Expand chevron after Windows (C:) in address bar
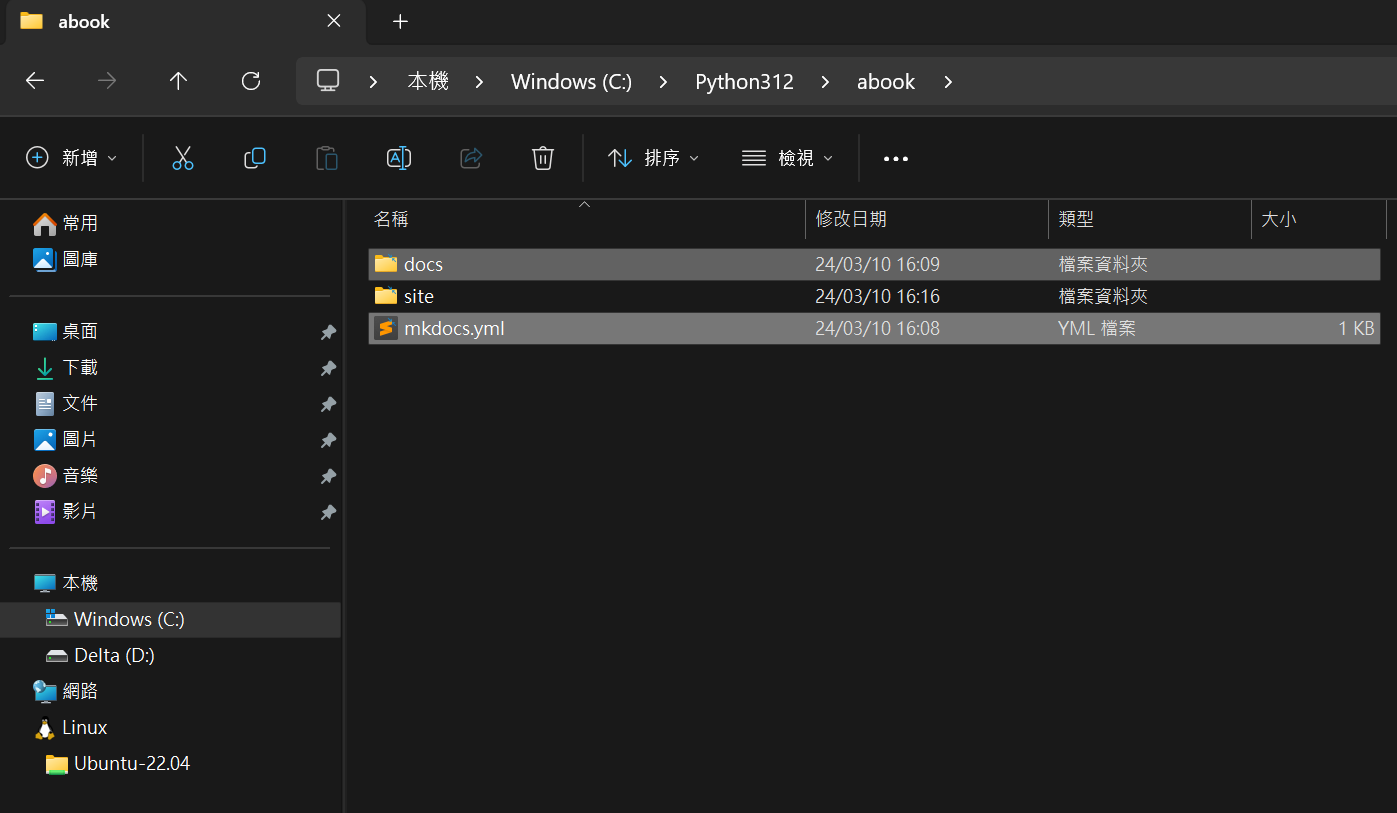The height and width of the screenshot is (813, 1397). [663, 82]
